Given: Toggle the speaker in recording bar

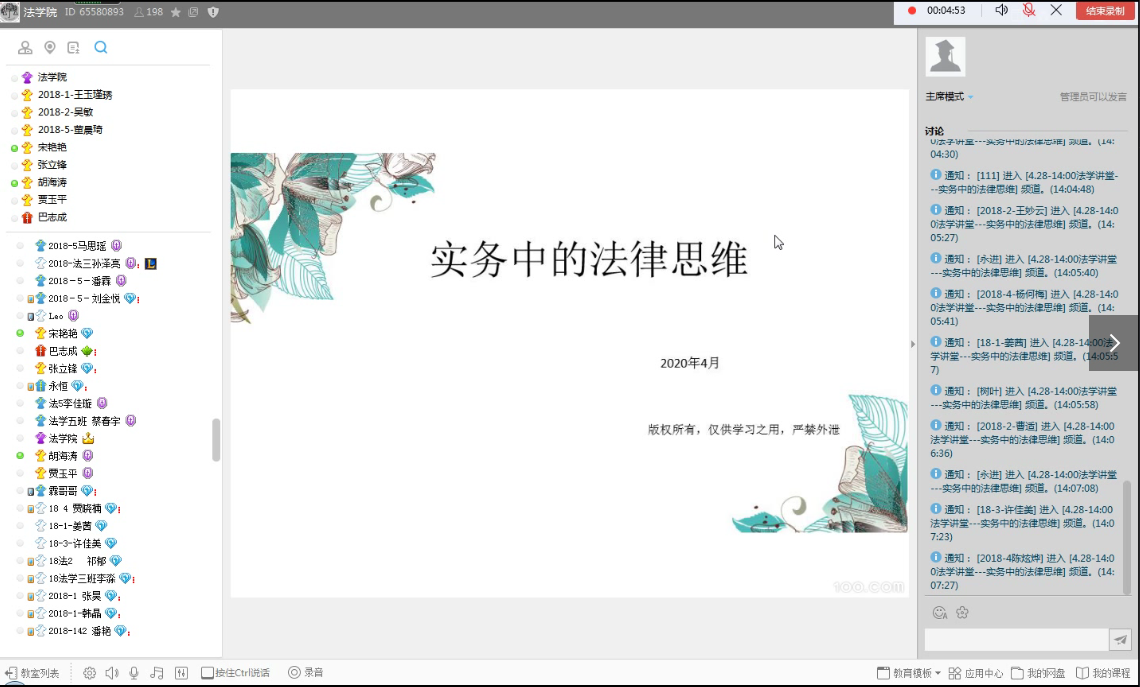Looking at the screenshot, I should tap(1002, 10).
